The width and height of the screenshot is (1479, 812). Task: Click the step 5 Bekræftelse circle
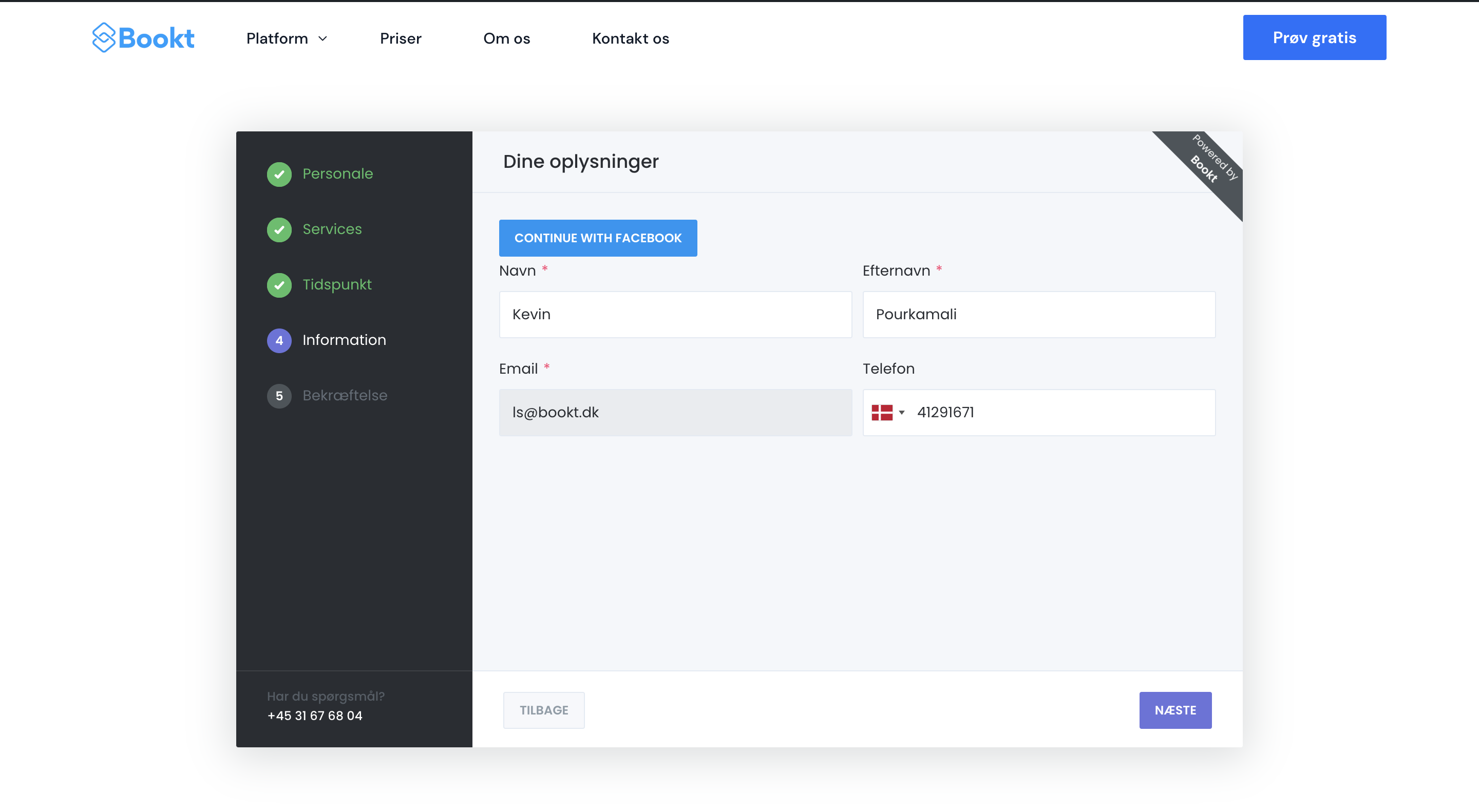point(279,396)
